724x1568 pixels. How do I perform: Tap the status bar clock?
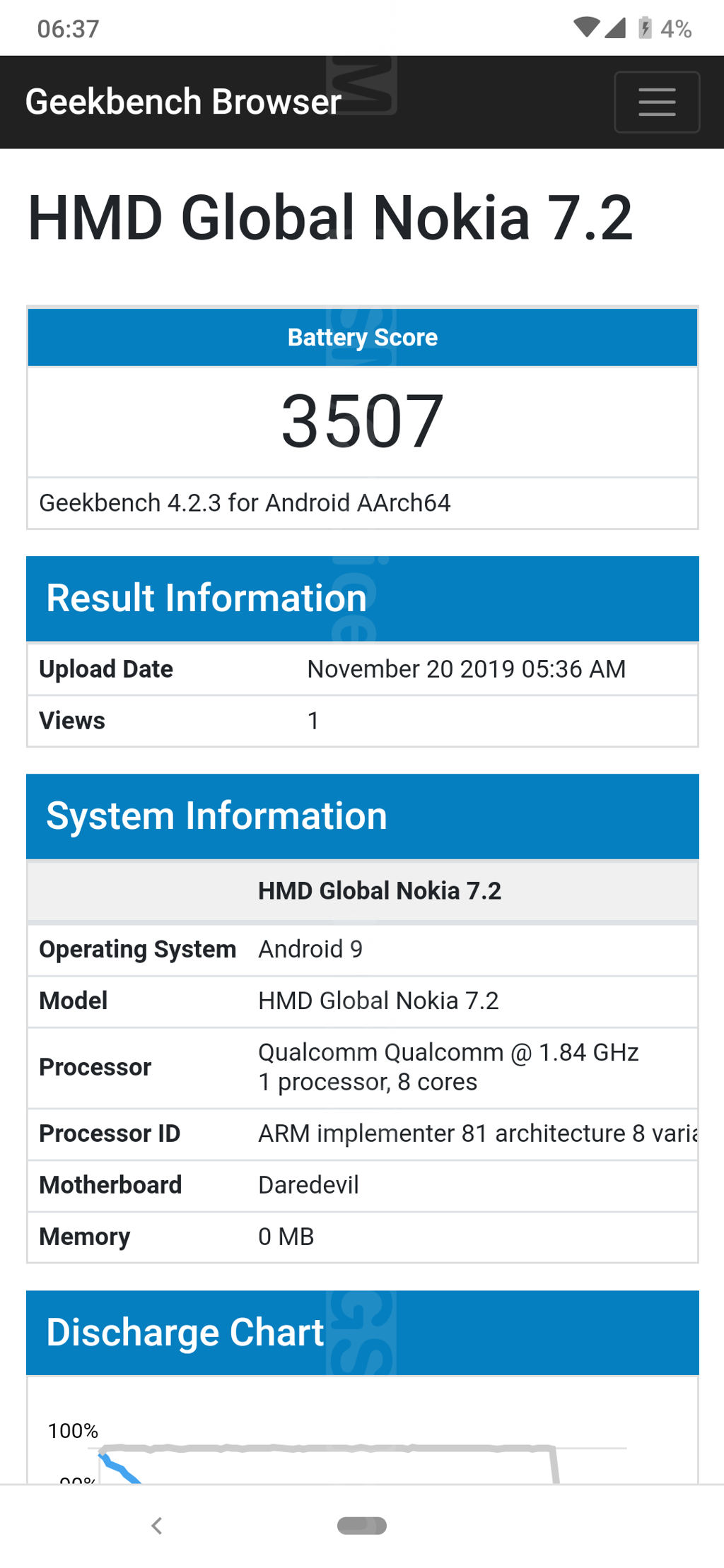click(x=68, y=29)
